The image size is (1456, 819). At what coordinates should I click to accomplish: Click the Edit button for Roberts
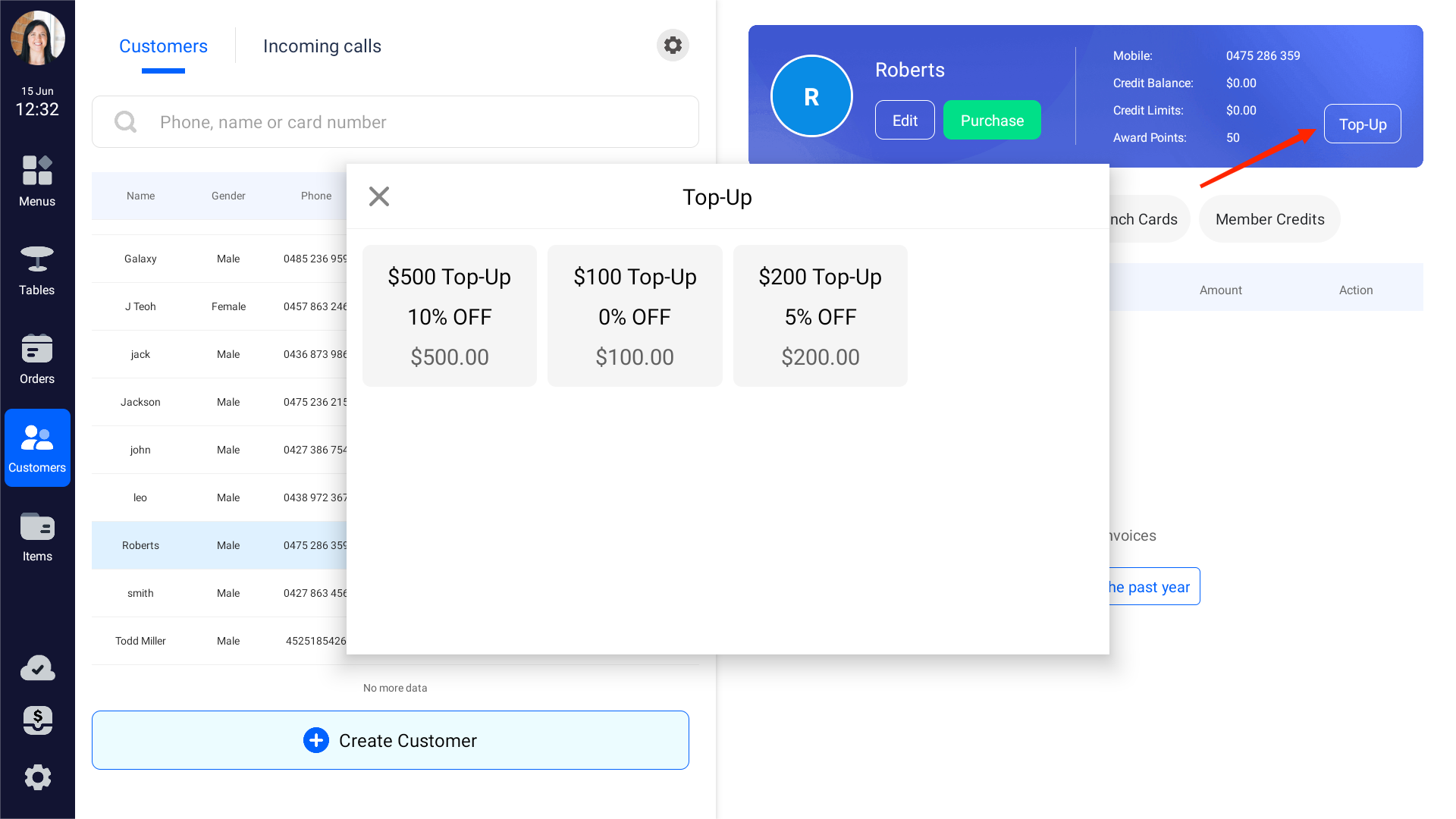(905, 120)
